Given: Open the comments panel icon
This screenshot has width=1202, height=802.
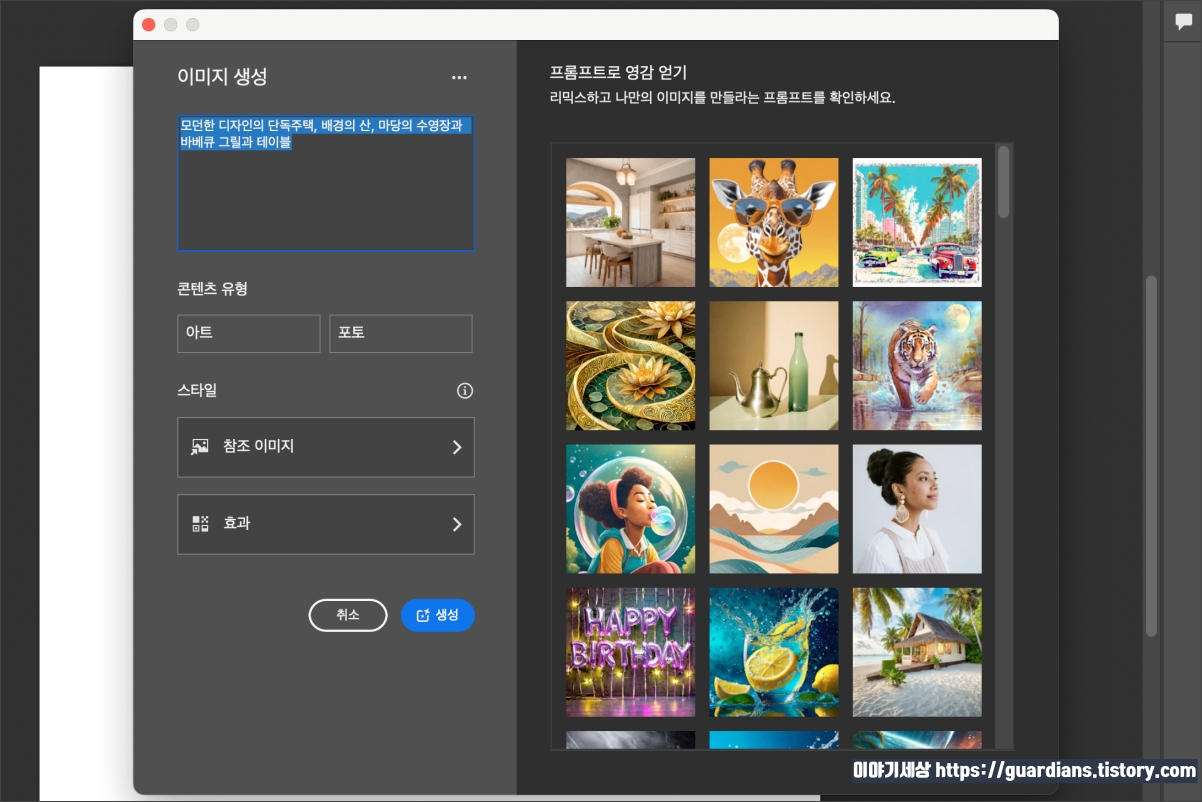Looking at the screenshot, I should pyautogui.click(x=1183, y=22).
